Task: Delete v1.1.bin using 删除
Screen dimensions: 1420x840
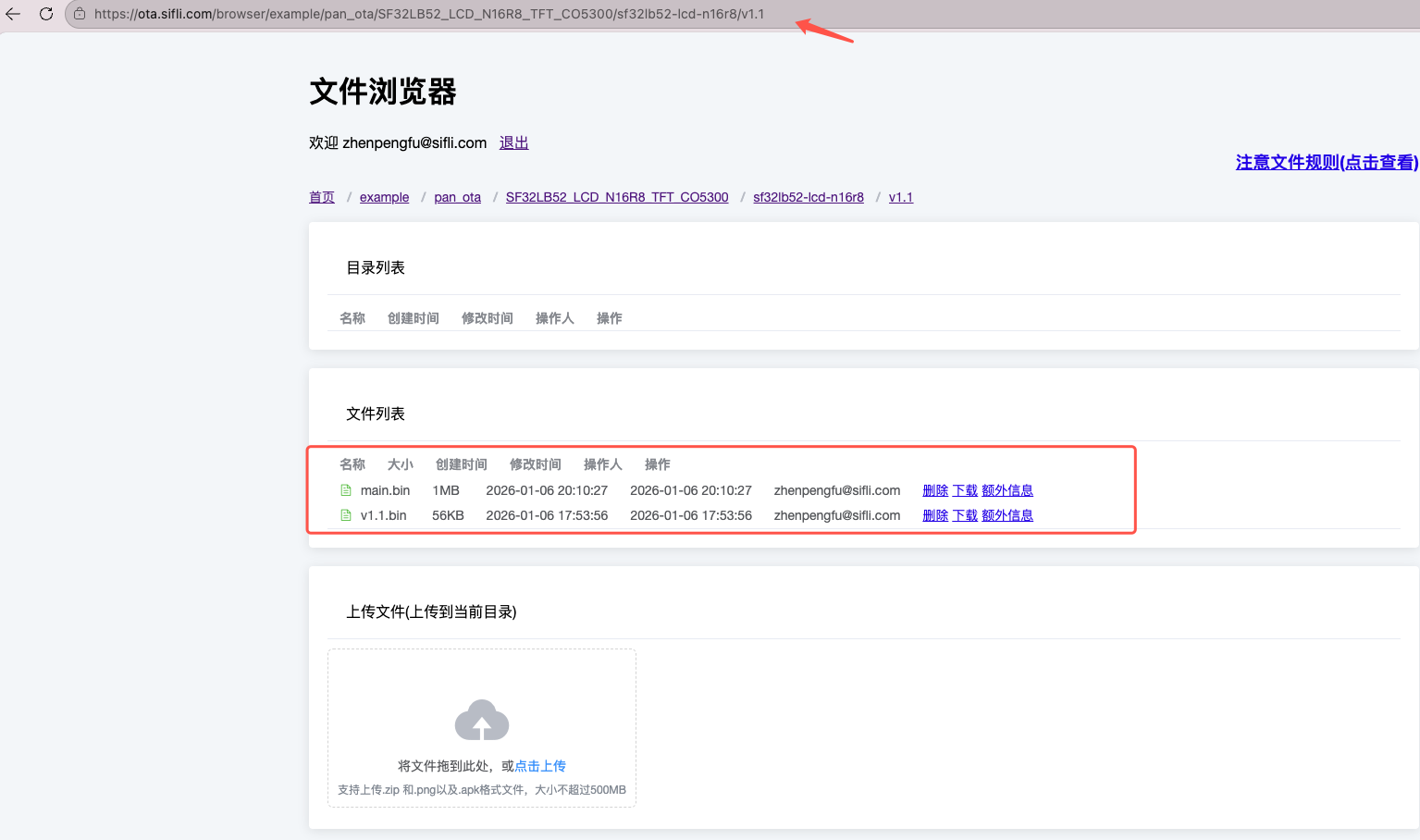Action: pyautogui.click(x=935, y=515)
